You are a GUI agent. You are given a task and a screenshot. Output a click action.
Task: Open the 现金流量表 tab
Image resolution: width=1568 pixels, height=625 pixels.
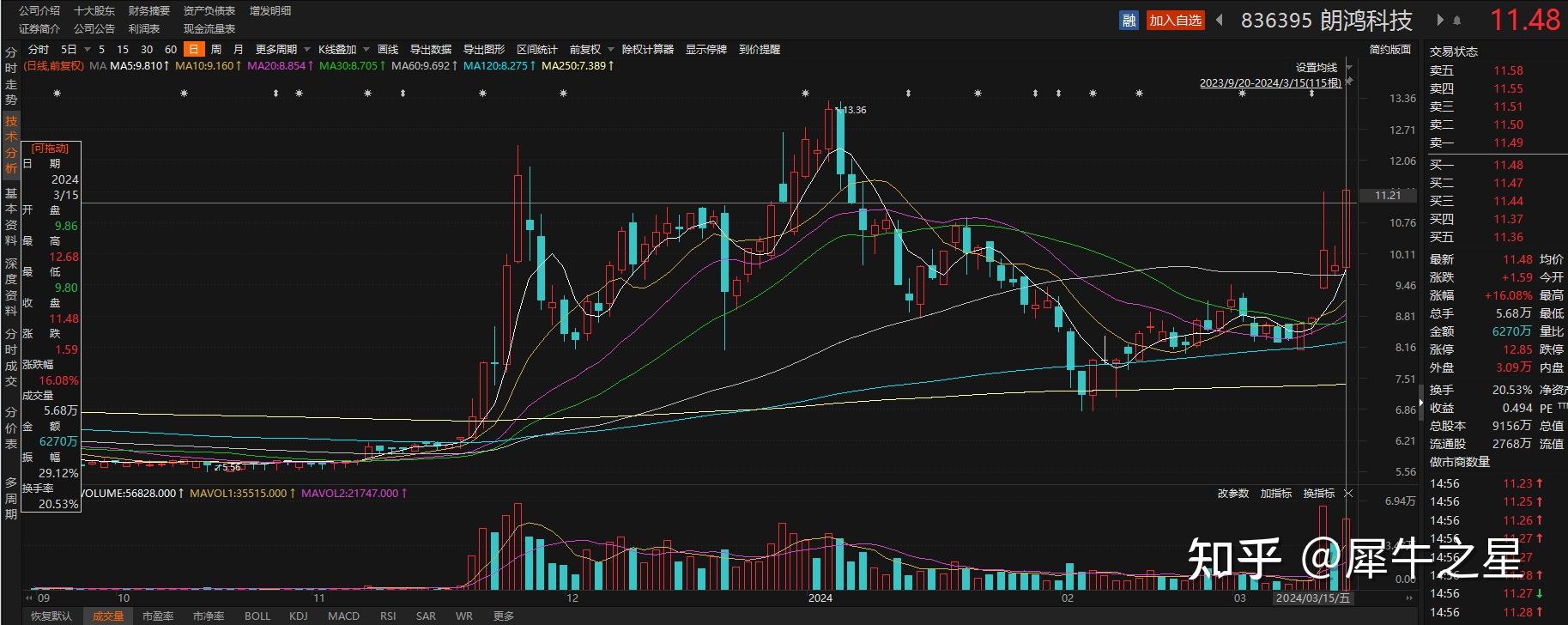209,29
